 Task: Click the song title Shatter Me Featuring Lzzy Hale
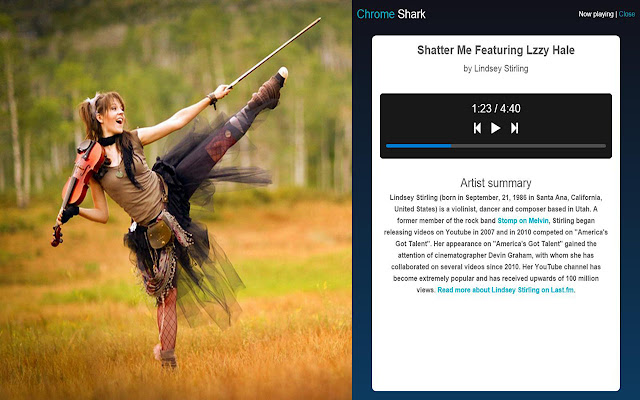tap(496, 50)
